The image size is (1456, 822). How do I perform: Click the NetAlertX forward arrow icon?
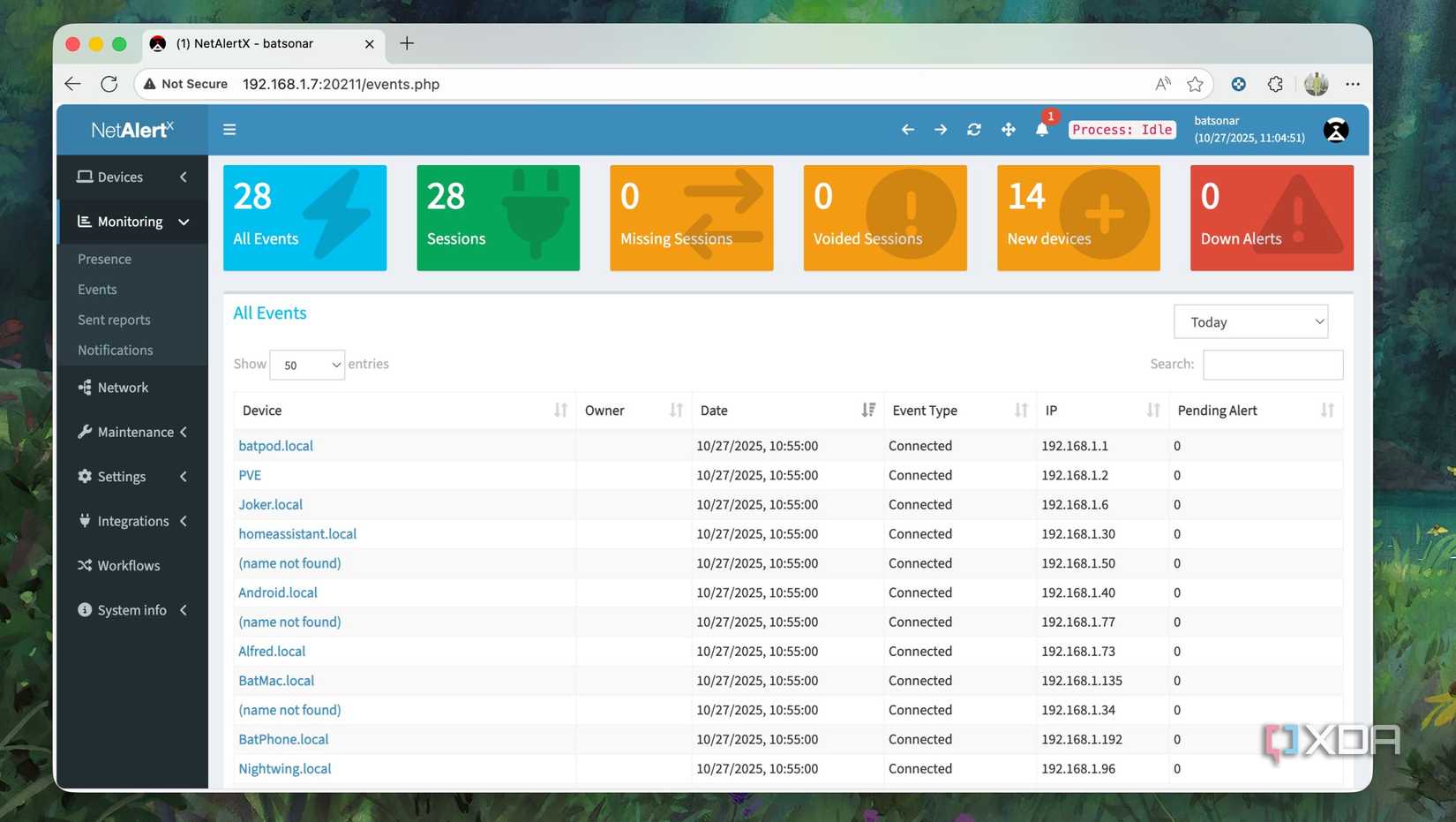click(x=941, y=130)
